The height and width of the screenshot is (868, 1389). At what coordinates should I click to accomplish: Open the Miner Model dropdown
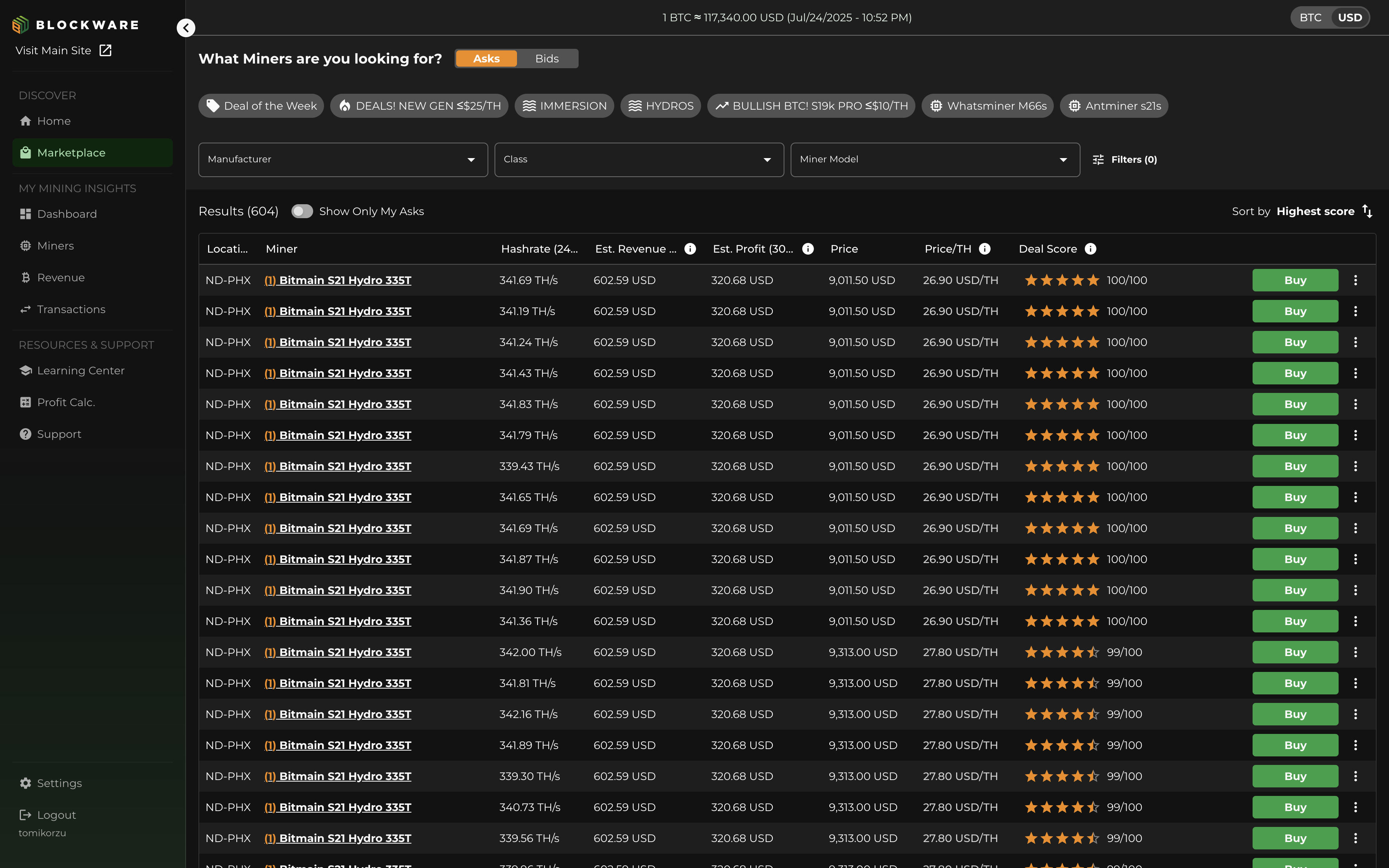coord(935,160)
